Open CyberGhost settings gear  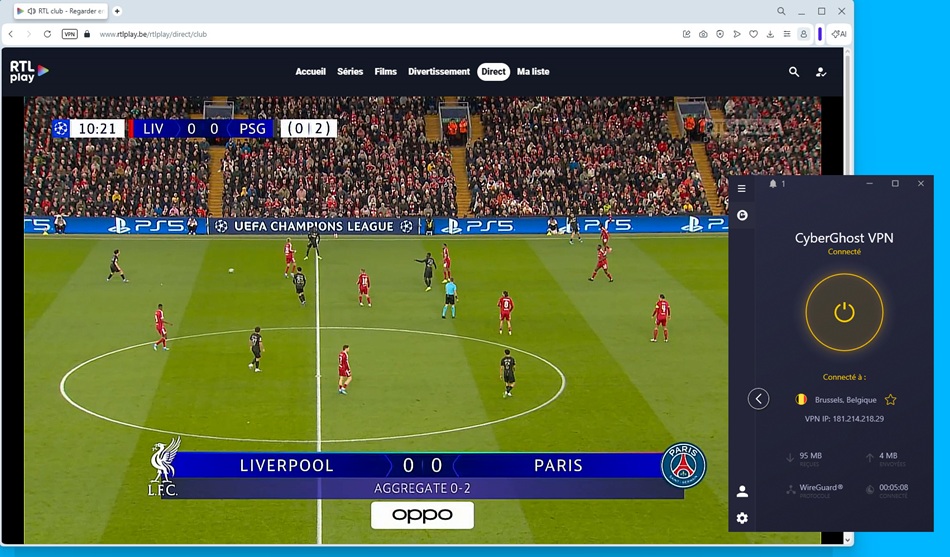point(742,518)
